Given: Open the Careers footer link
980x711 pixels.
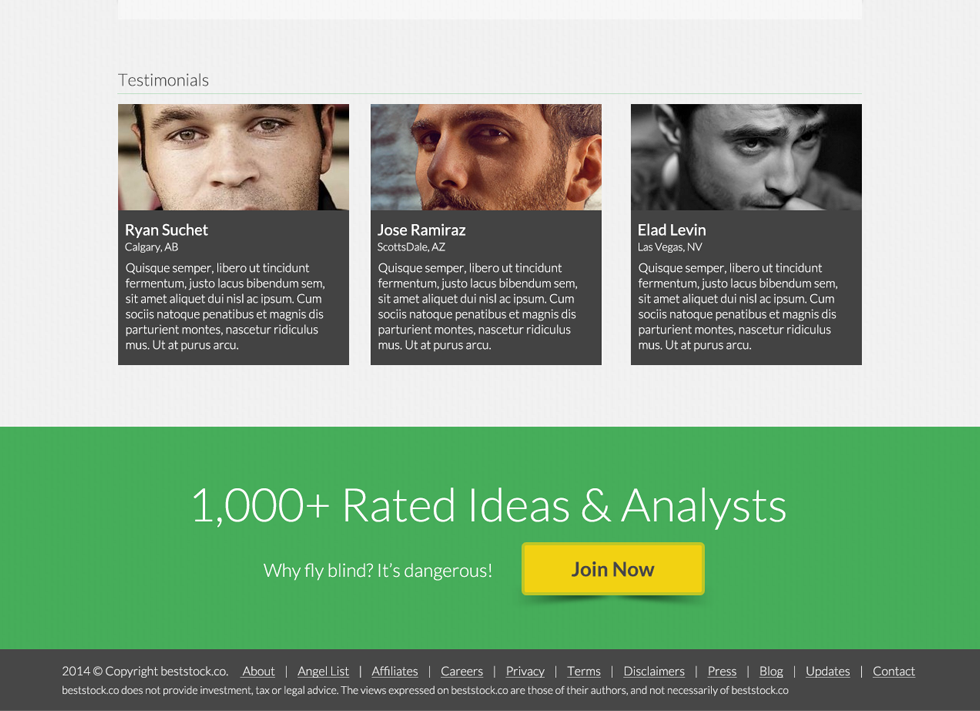Looking at the screenshot, I should click(462, 671).
